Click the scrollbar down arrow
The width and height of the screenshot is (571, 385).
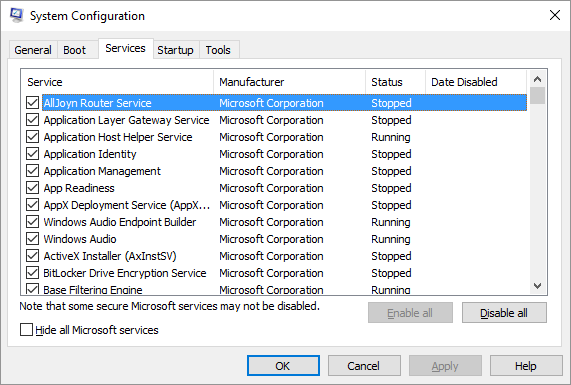(537, 286)
